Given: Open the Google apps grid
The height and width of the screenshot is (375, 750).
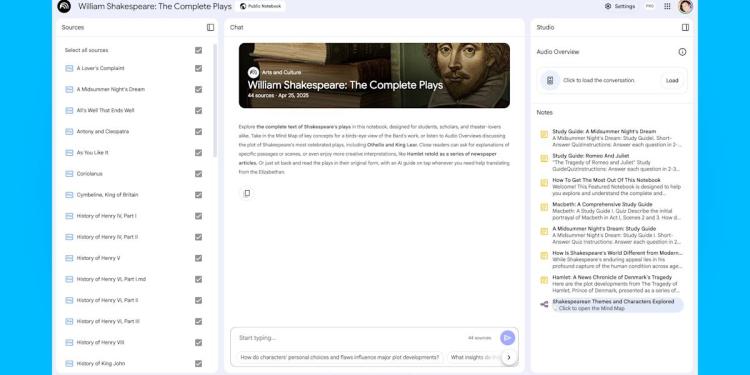Looking at the screenshot, I should (x=667, y=6).
